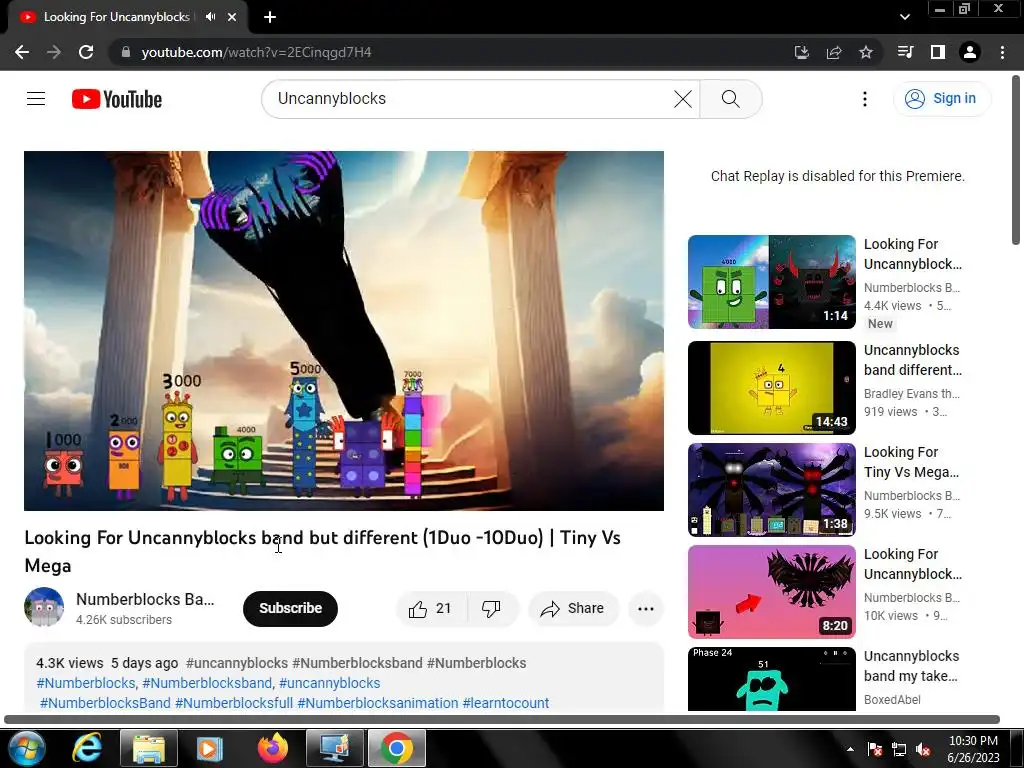Open the Chrome profile avatar

point(970,52)
